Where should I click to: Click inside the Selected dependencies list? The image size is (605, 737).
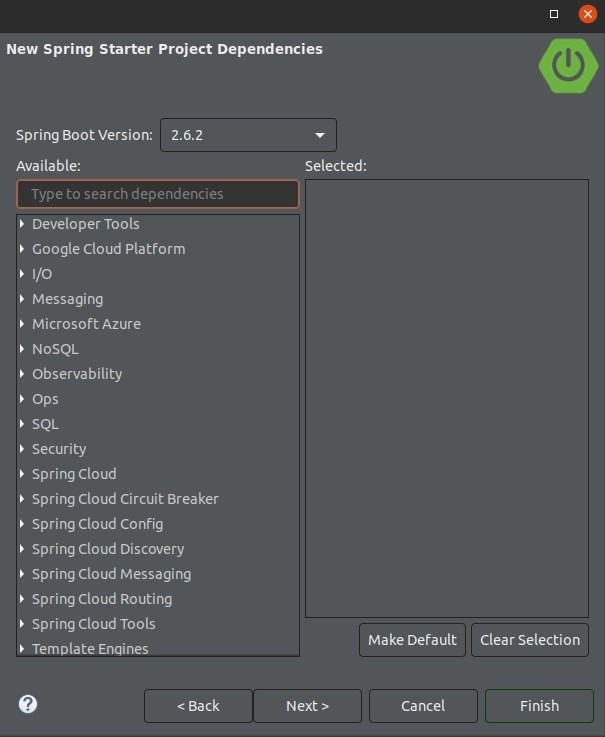click(447, 398)
